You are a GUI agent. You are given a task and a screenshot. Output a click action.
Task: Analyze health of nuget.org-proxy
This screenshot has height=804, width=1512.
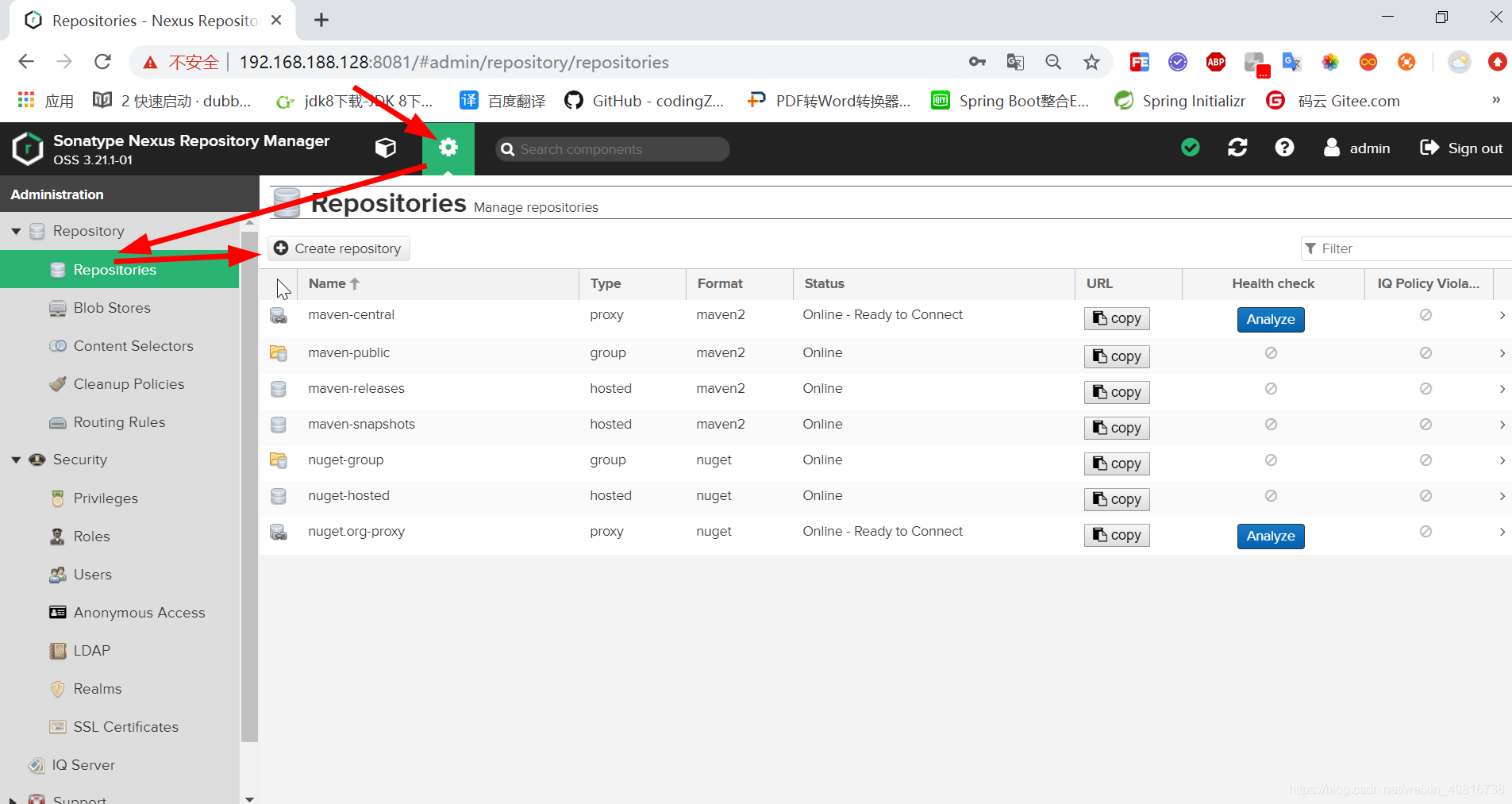(1271, 536)
